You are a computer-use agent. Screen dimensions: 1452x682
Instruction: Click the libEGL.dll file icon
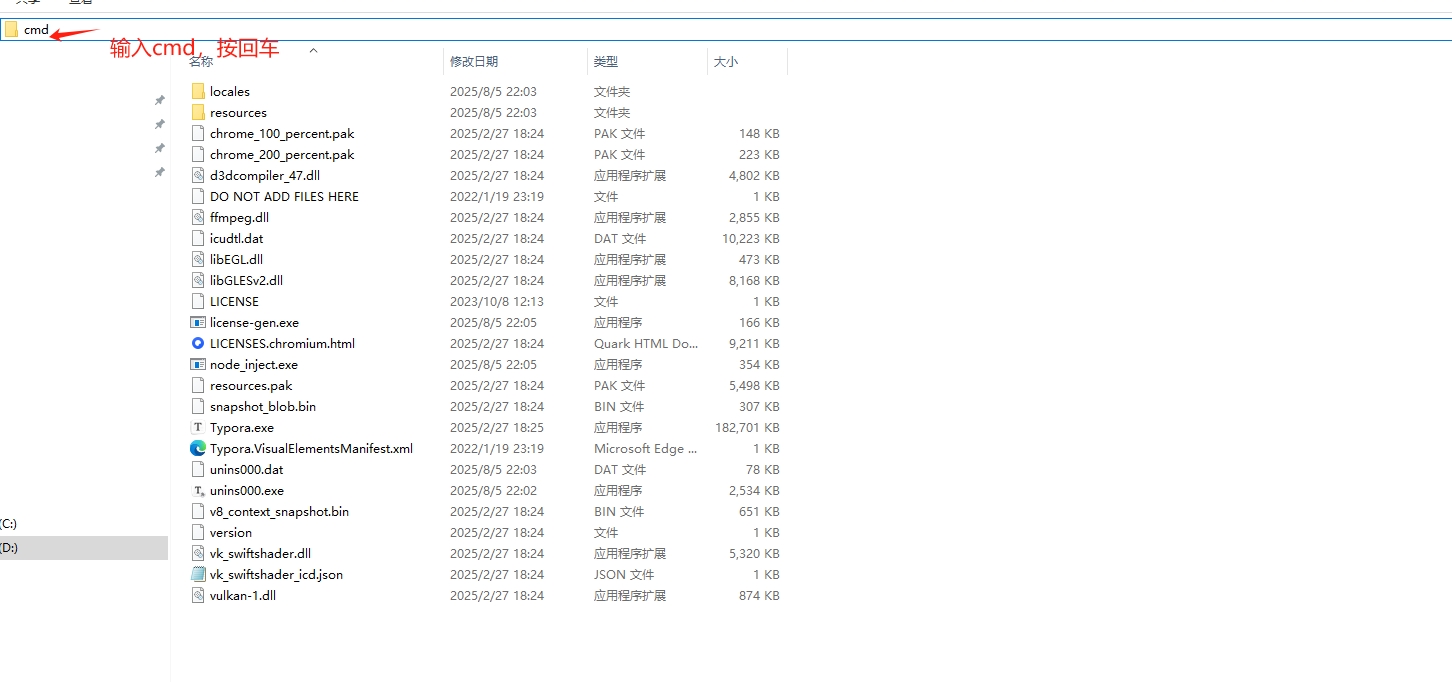coord(198,260)
